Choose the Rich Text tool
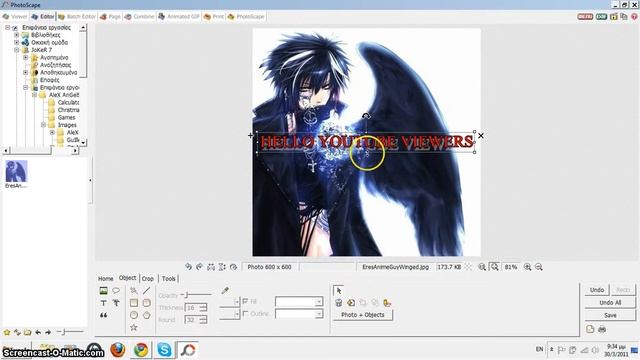 point(116,303)
